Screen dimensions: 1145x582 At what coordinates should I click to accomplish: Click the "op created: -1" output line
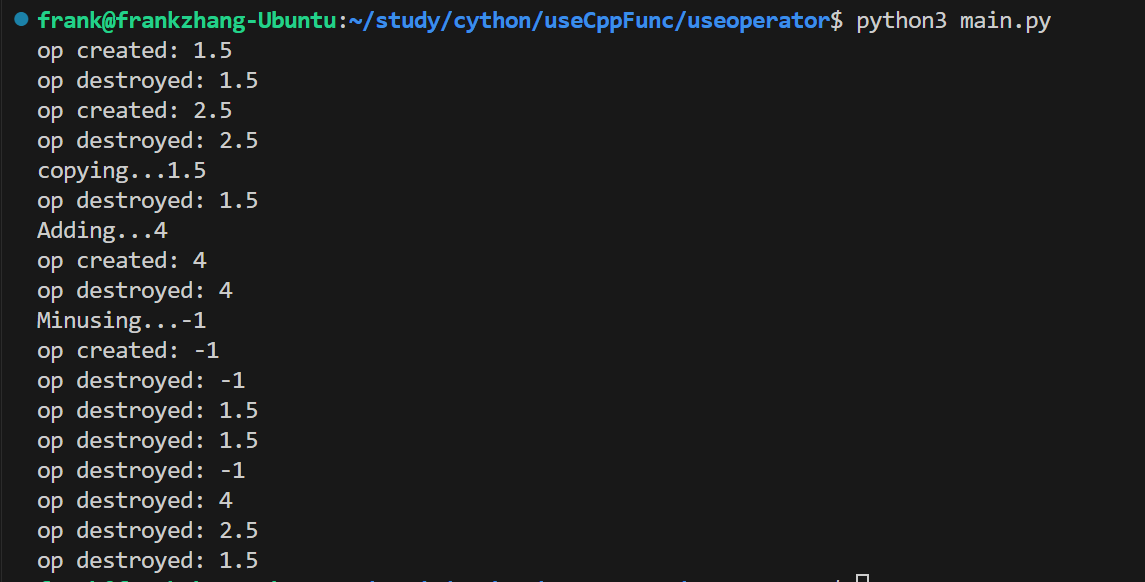click(x=128, y=351)
